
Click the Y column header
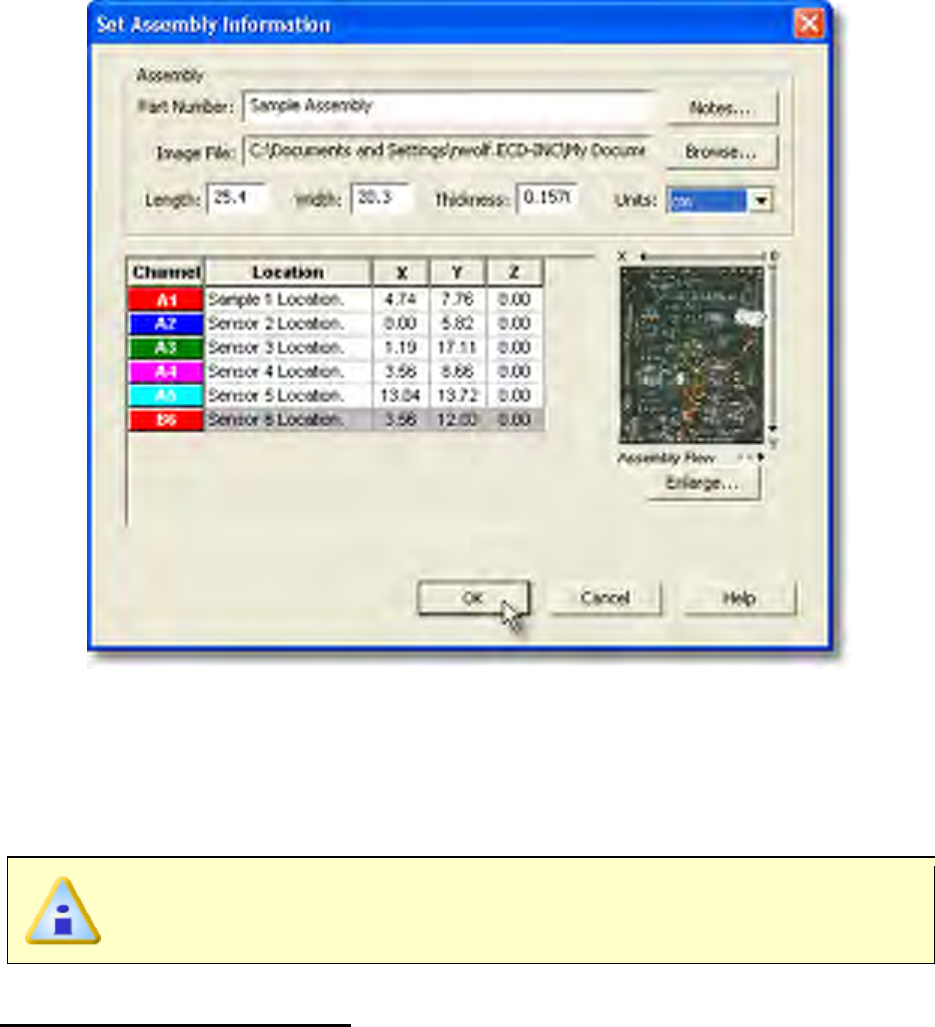pyautogui.click(x=458, y=272)
